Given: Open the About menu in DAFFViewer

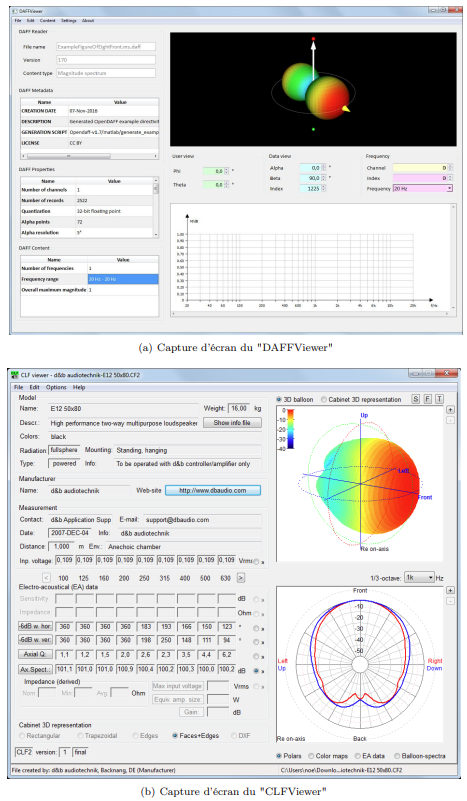Looking at the screenshot, I should [88, 20].
